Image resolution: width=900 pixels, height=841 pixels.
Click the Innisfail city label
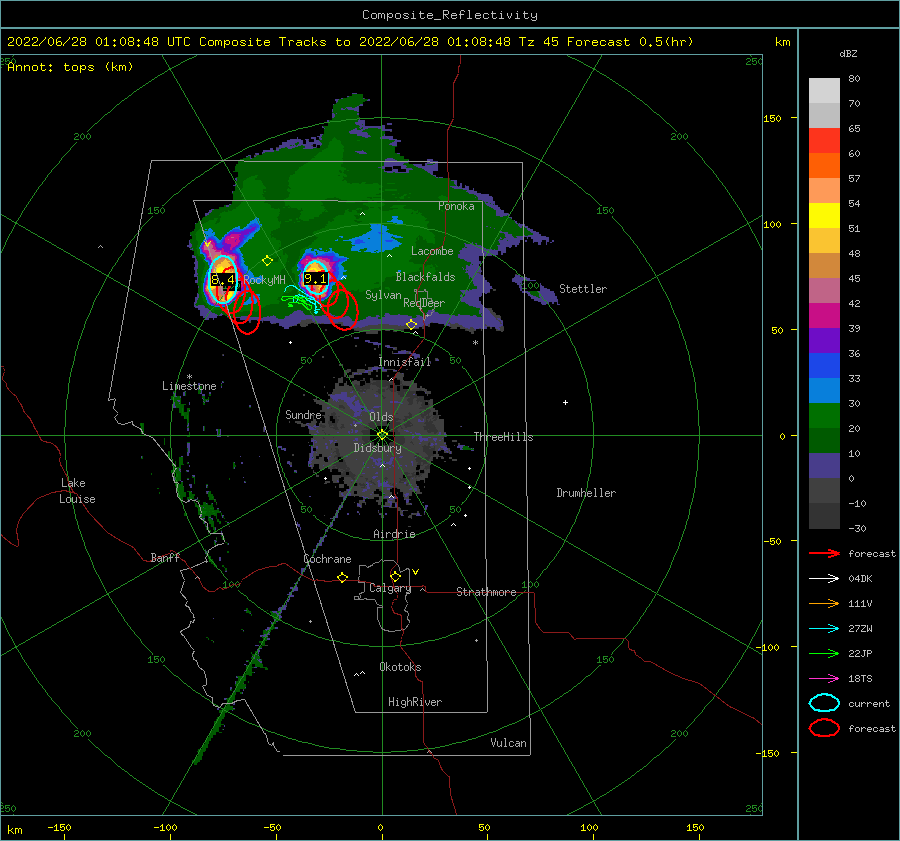[x=405, y=362]
